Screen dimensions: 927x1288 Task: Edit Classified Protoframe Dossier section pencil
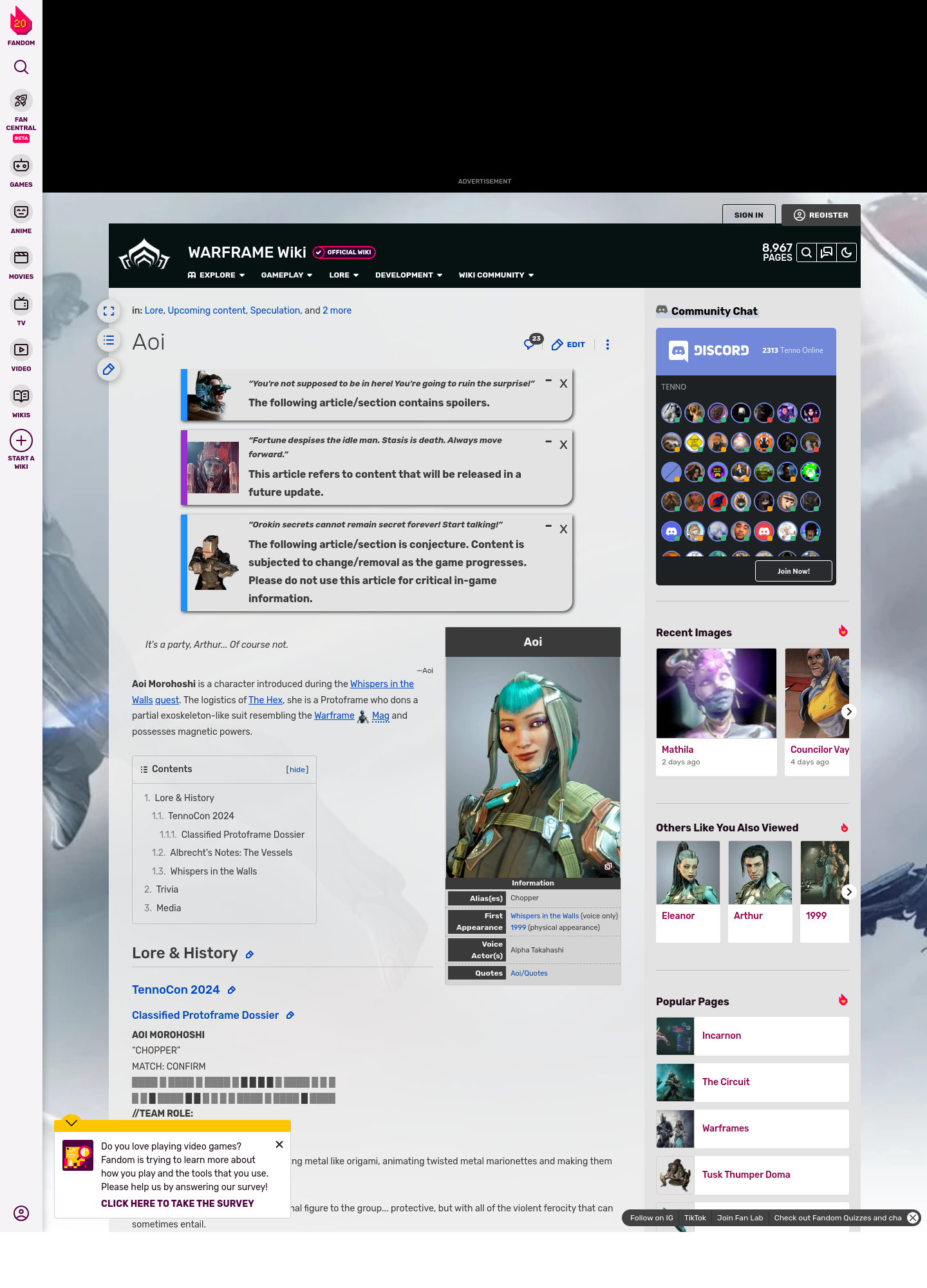coord(290,1015)
